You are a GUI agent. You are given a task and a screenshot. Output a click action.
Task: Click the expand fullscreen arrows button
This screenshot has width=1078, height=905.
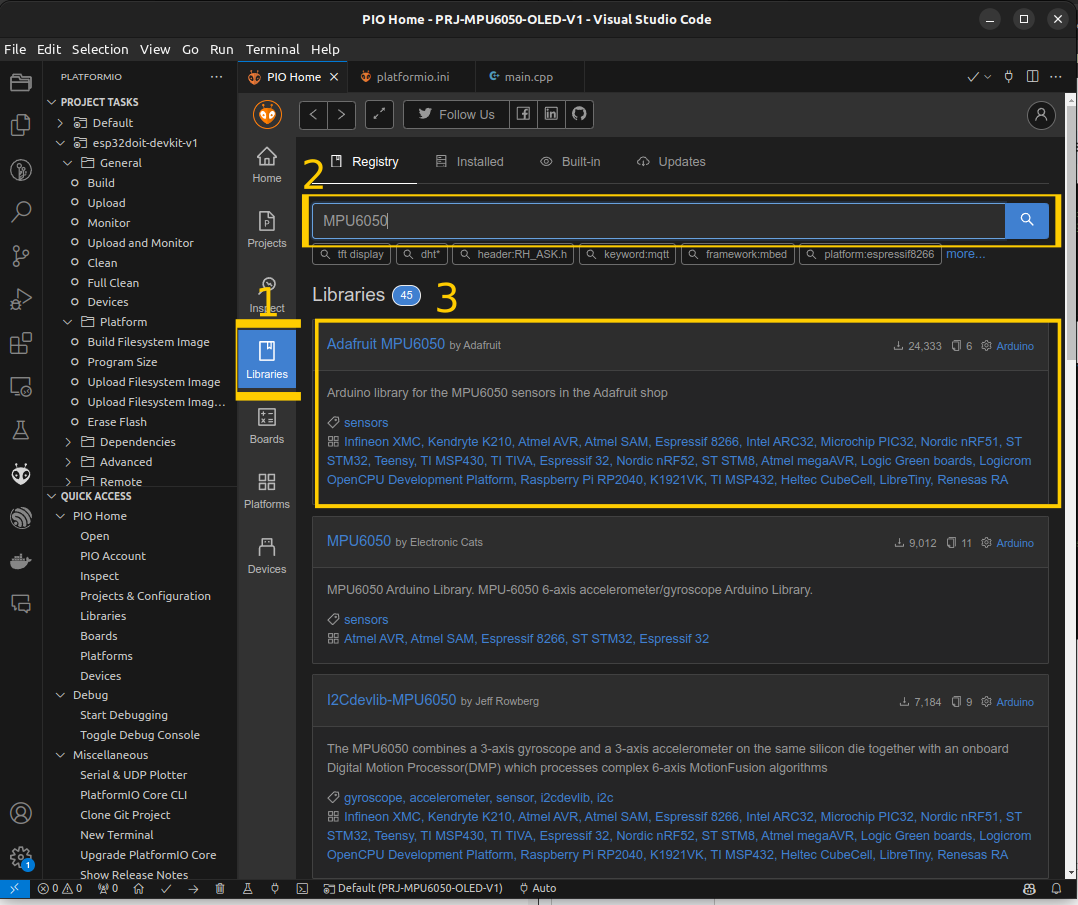pyautogui.click(x=380, y=114)
